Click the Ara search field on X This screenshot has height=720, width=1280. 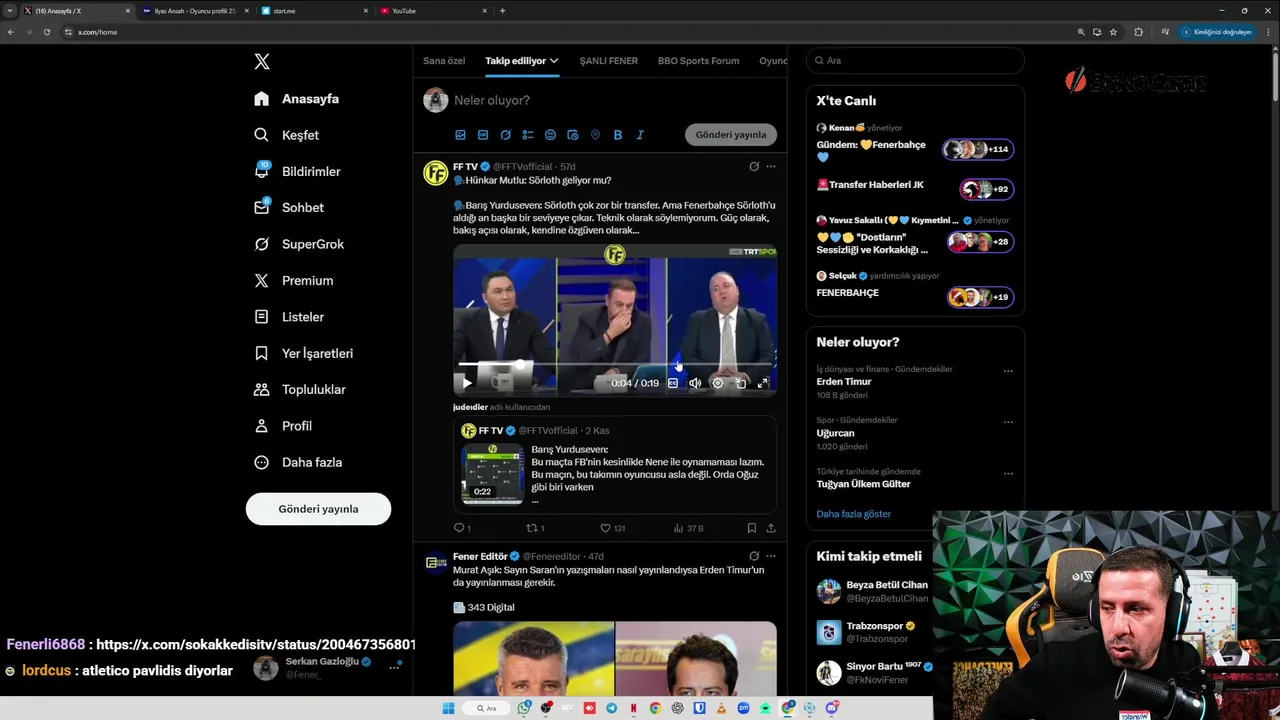coord(915,61)
